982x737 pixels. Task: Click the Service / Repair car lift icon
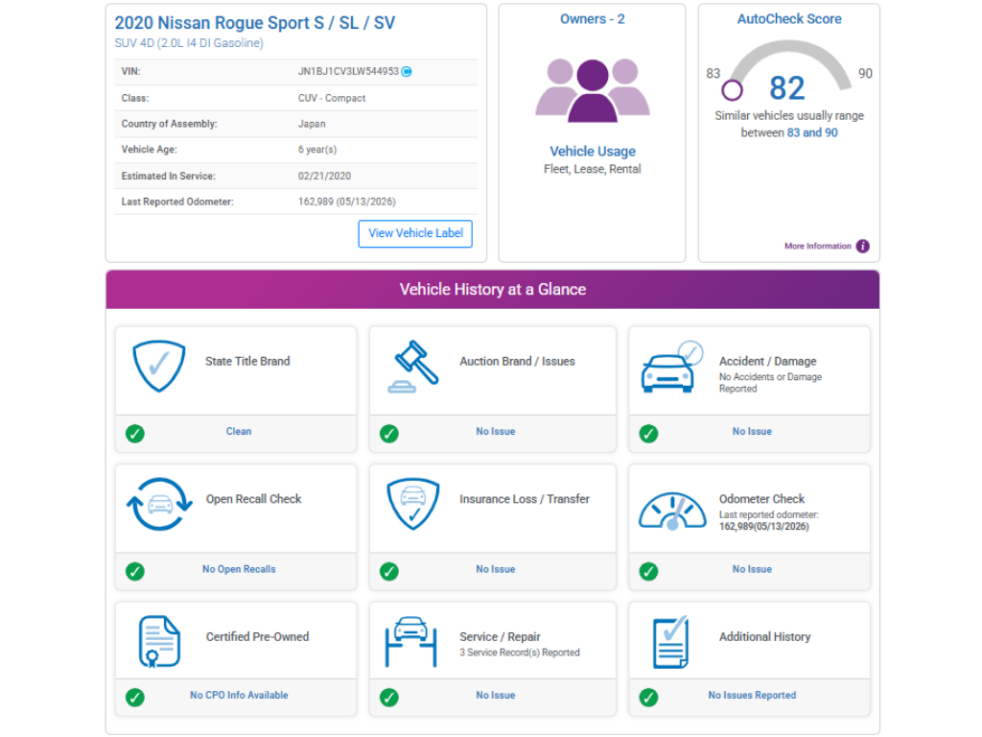(x=411, y=642)
